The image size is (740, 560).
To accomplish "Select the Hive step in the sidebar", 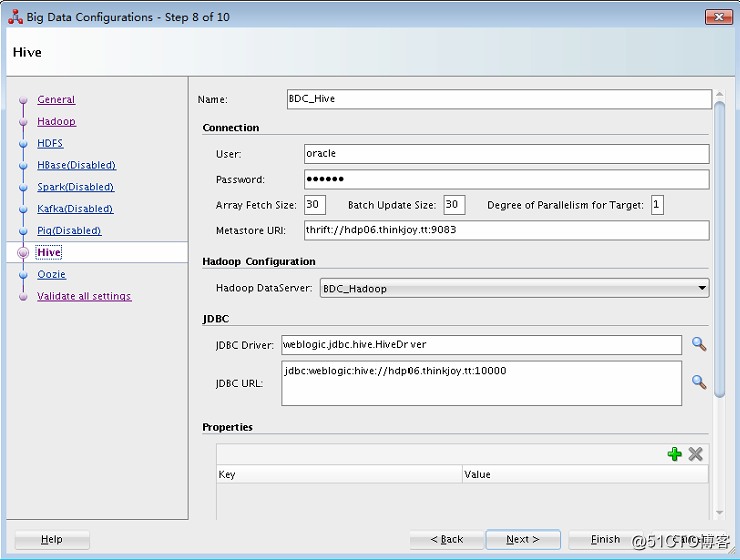I will [x=49, y=252].
